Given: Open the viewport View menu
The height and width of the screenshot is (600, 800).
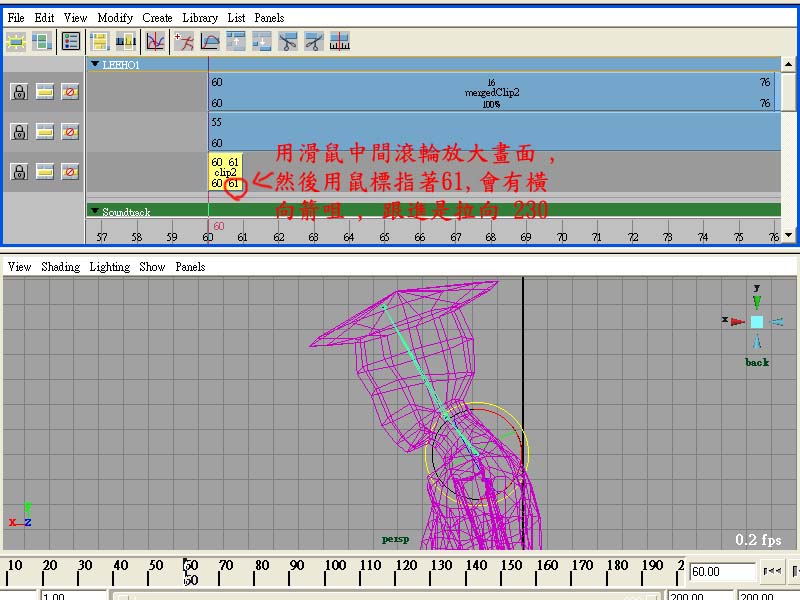Looking at the screenshot, I should point(19,267).
